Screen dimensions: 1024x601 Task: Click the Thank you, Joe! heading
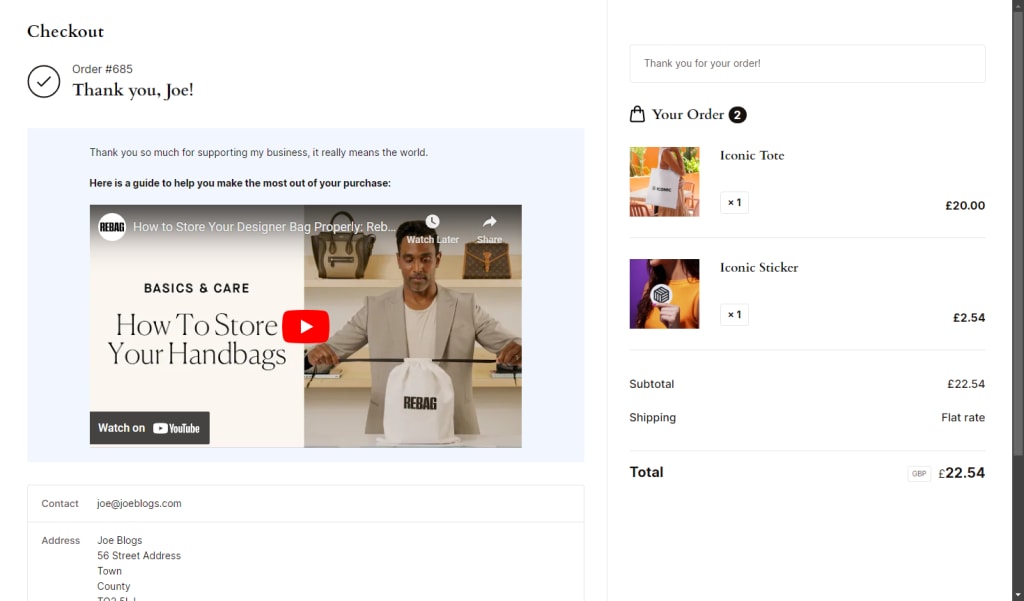pos(133,90)
